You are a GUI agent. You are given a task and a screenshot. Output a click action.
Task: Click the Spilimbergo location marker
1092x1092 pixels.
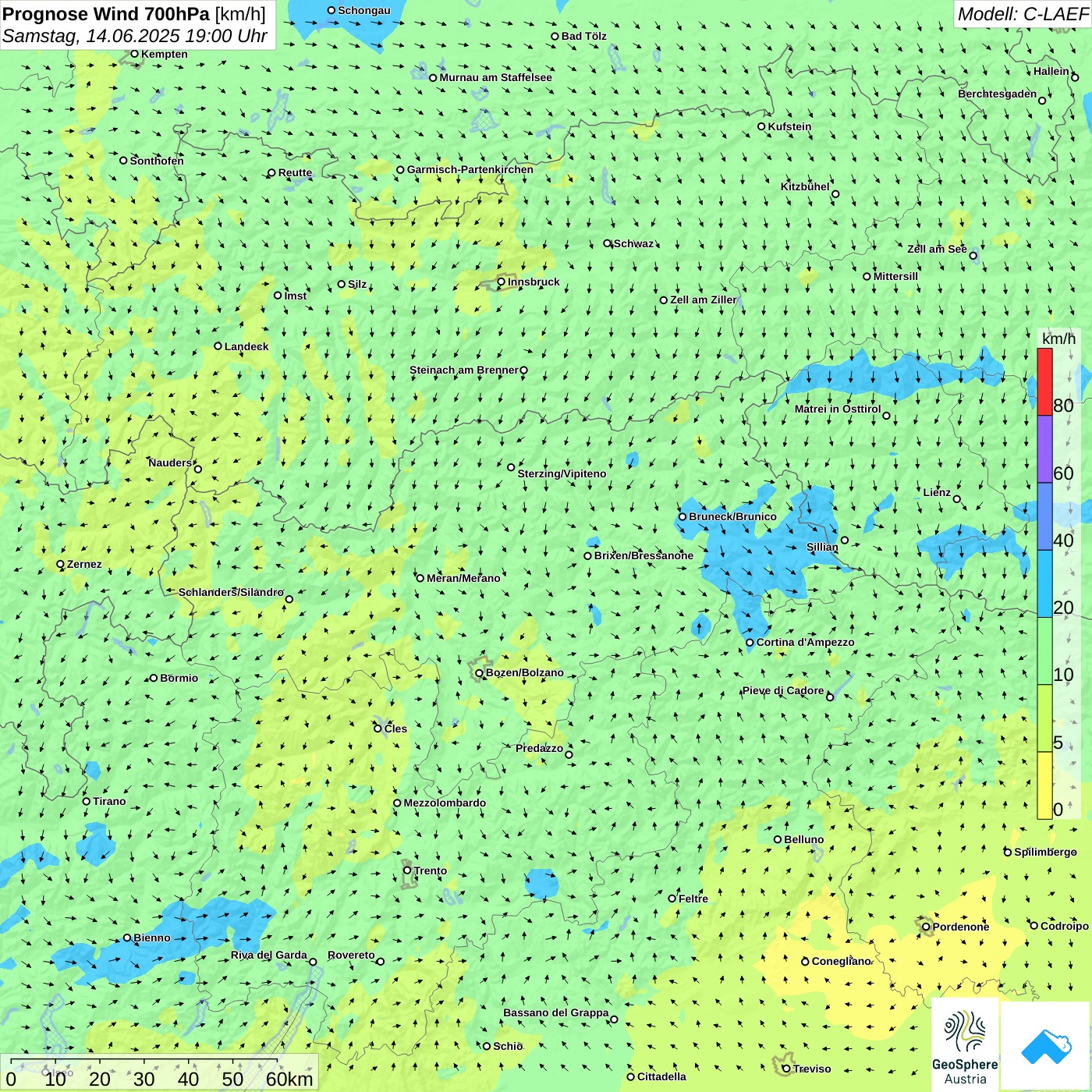pyautogui.click(x=1008, y=852)
